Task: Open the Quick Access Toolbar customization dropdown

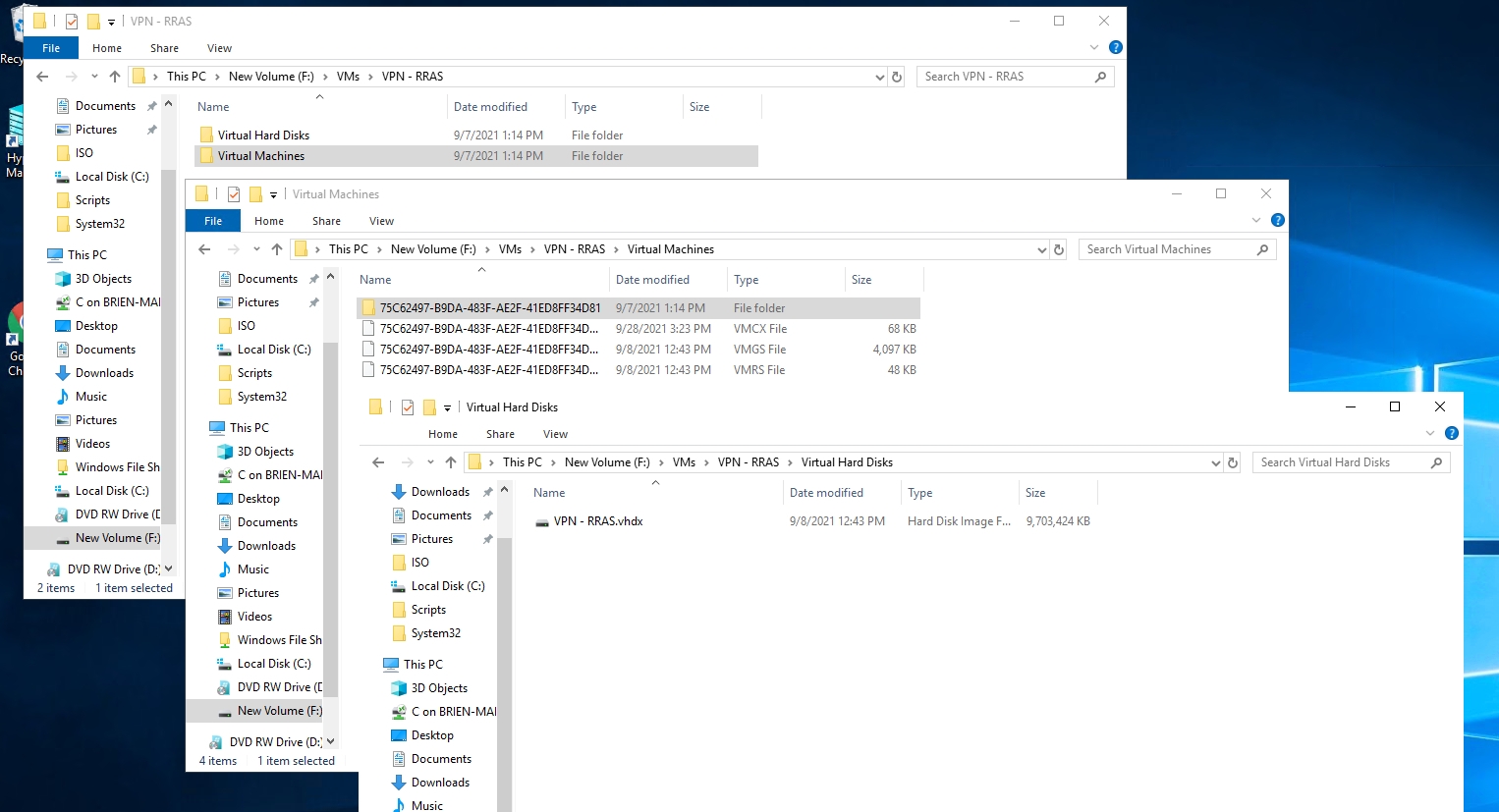Action: 111,21
